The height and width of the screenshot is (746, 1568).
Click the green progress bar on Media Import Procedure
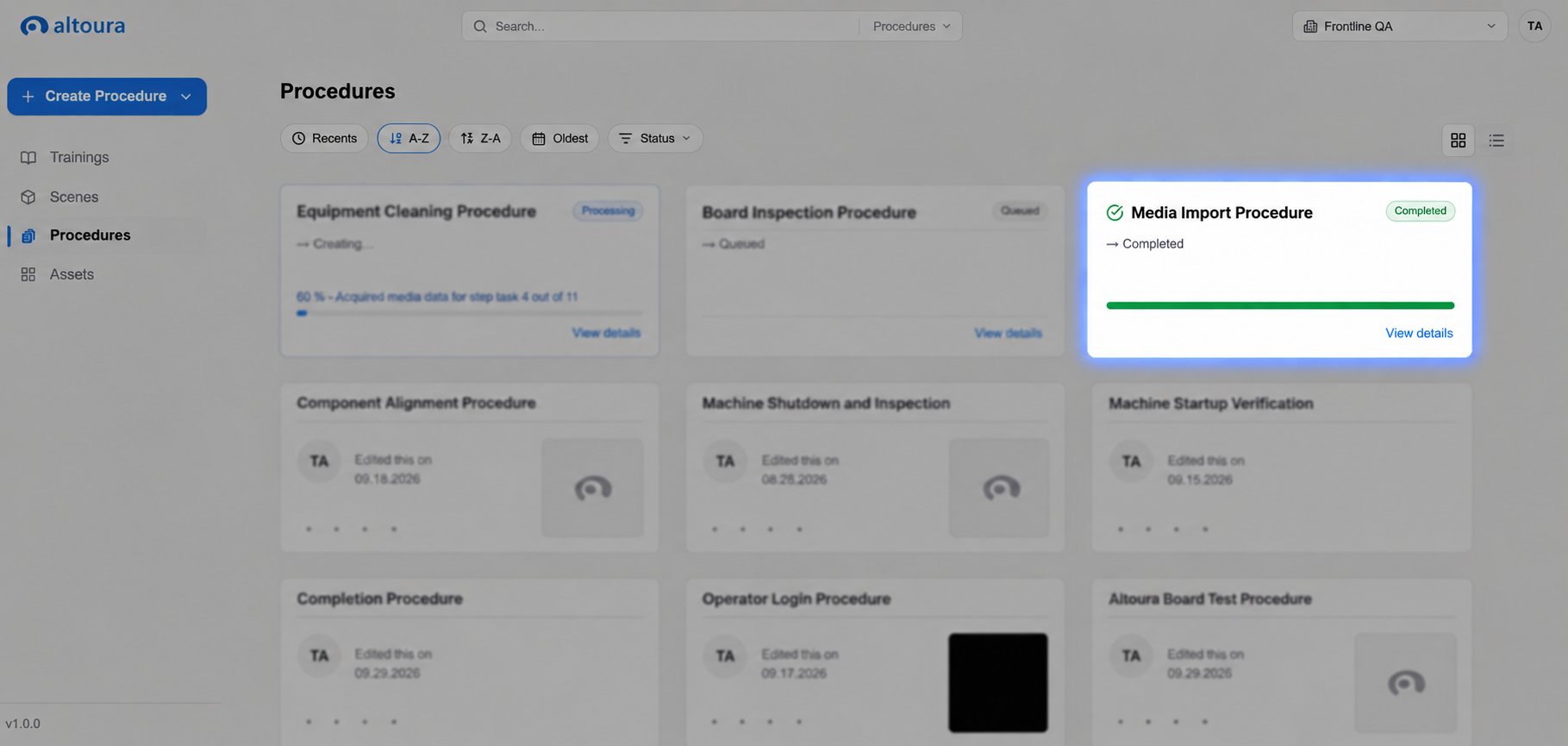pos(1280,305)
